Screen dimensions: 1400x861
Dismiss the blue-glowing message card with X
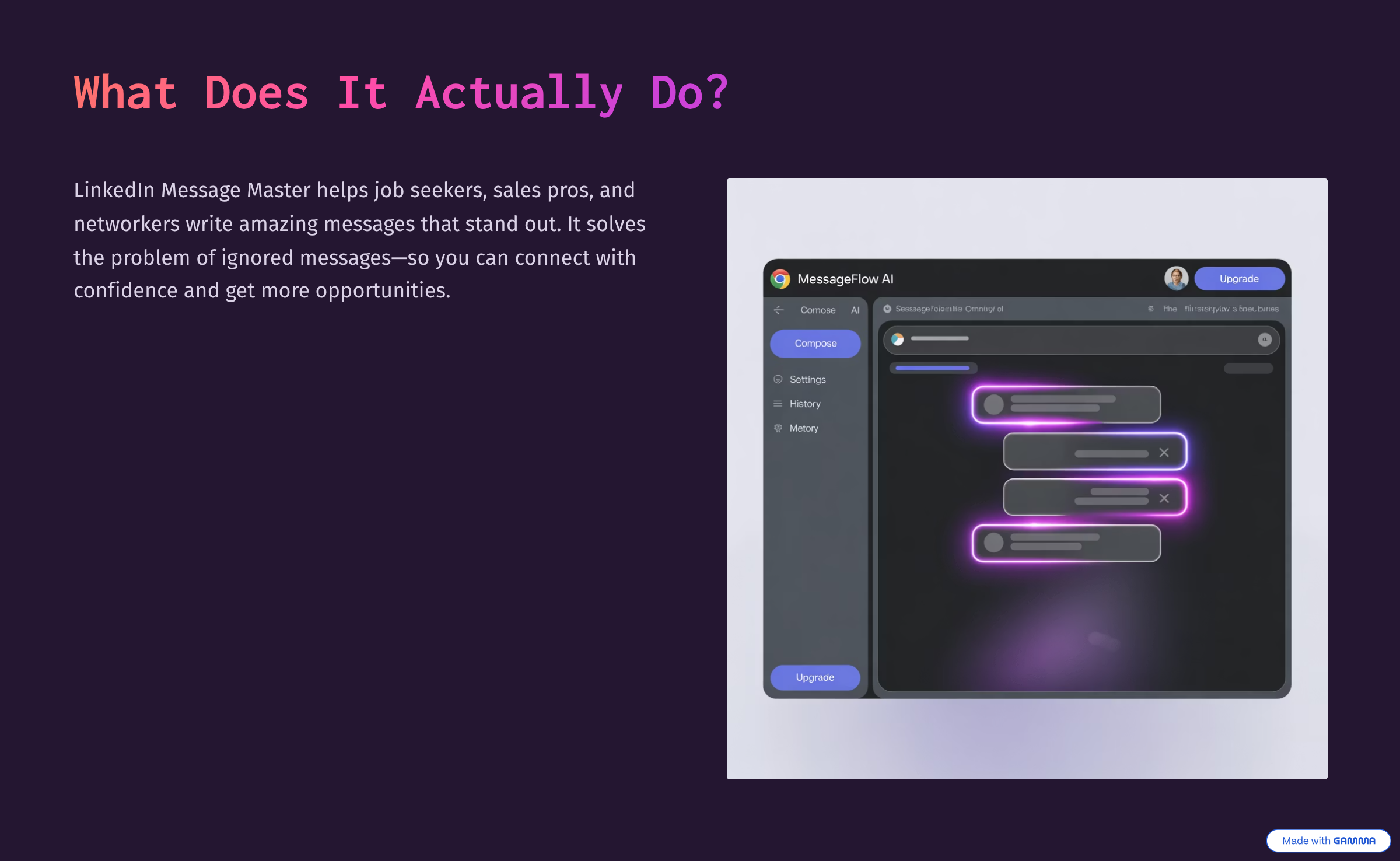(x=1164, y=453)
